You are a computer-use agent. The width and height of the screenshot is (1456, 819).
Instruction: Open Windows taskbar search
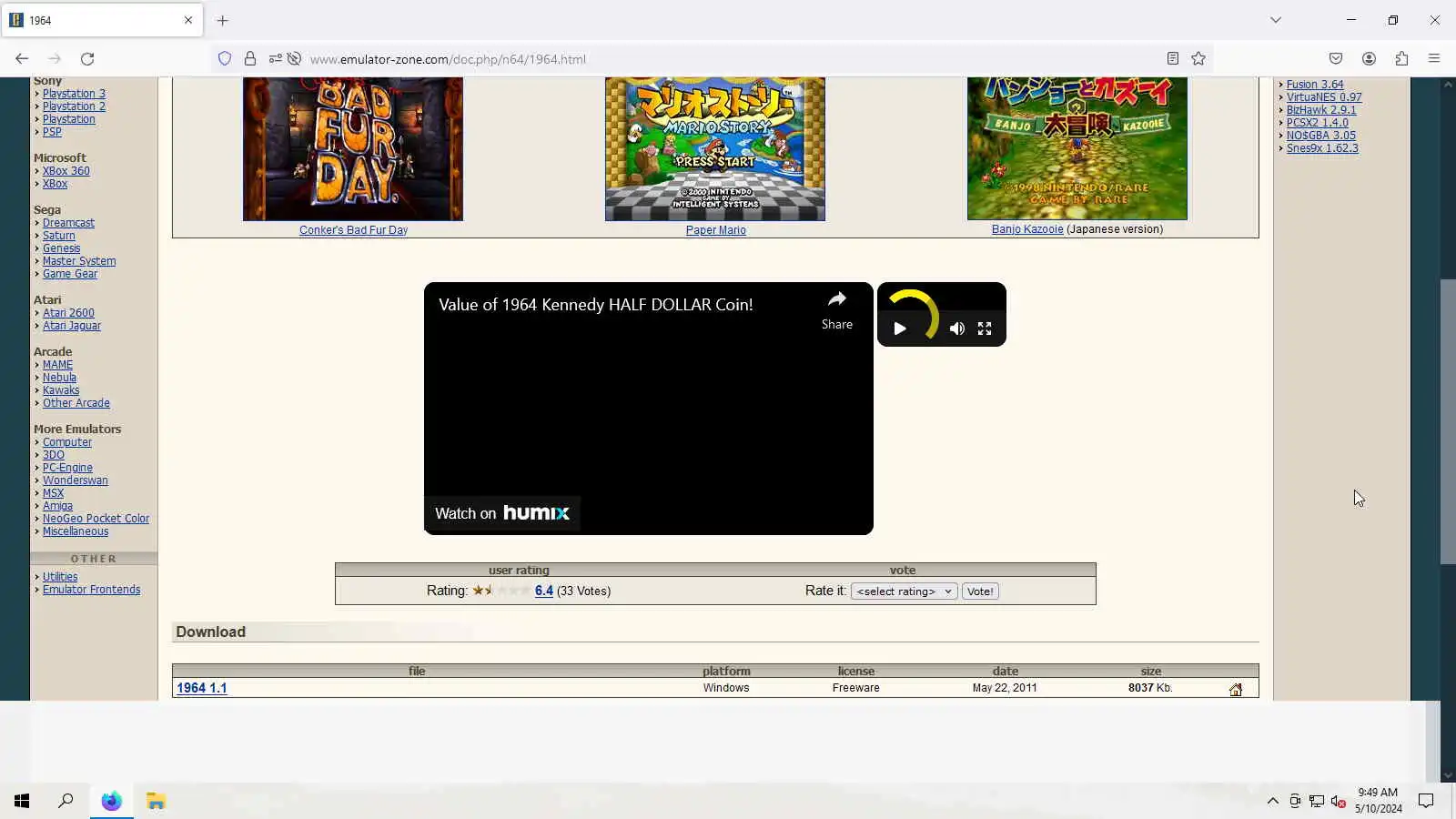tap(66, 801)
